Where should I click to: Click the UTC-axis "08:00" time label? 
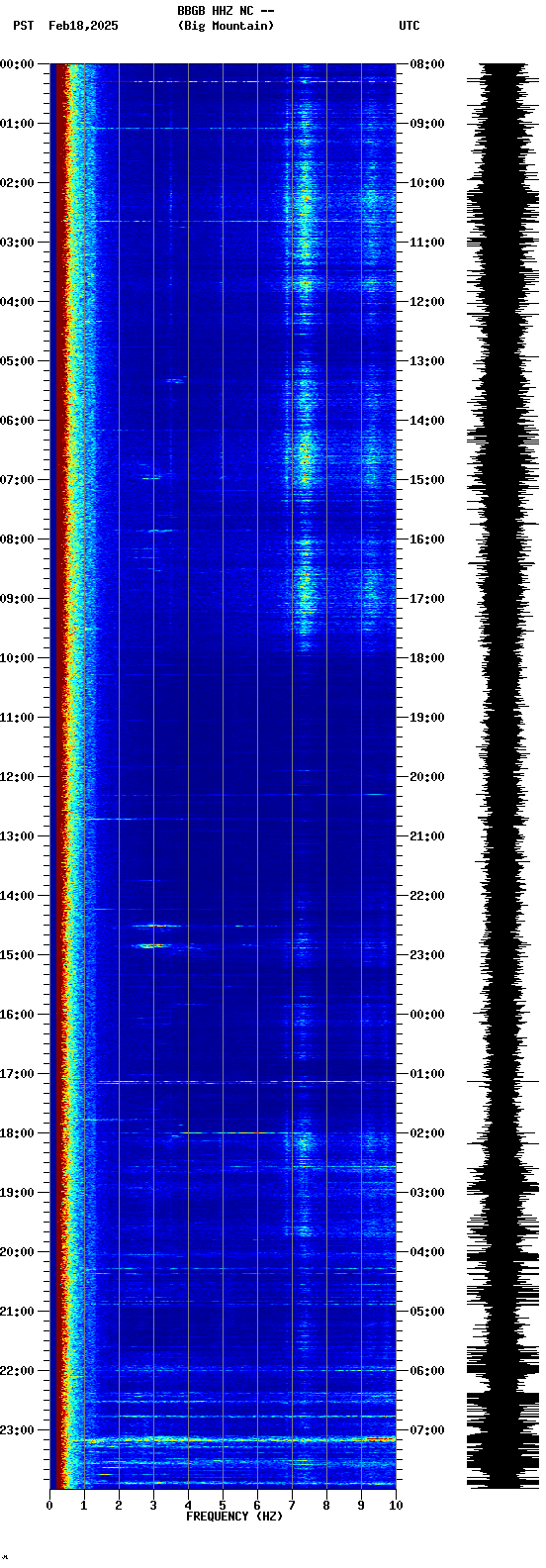click(427, 64)
